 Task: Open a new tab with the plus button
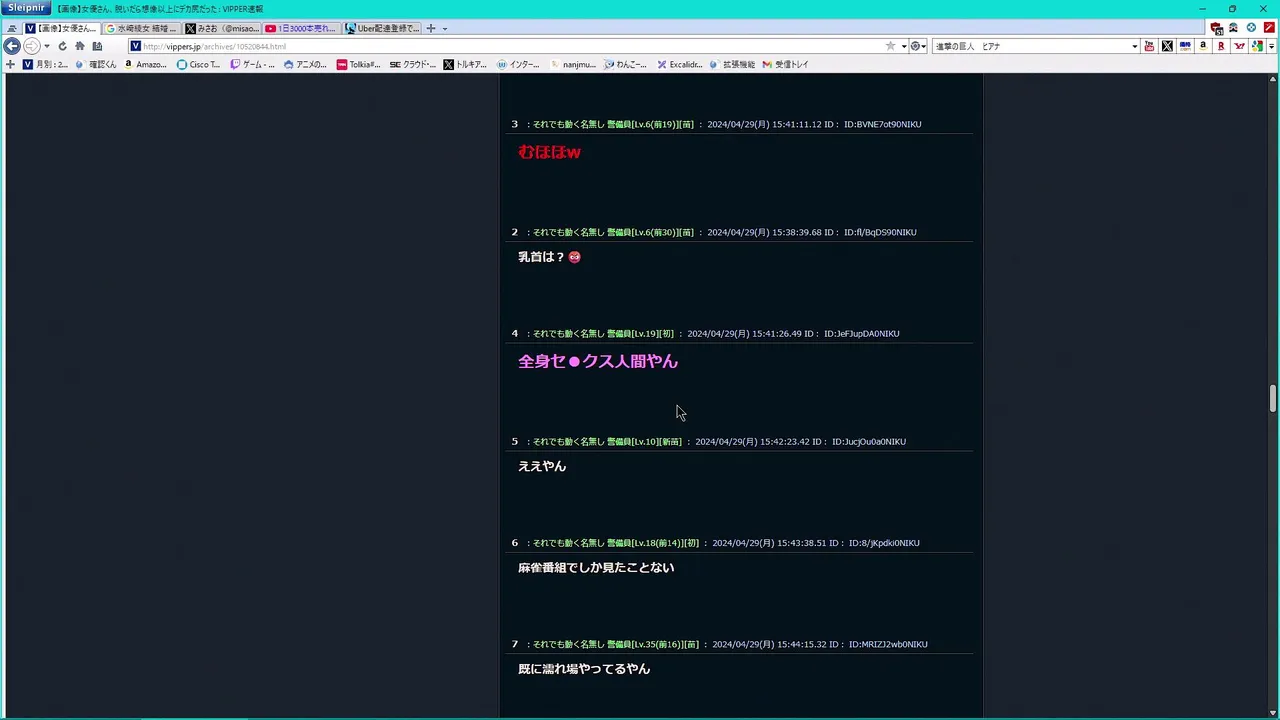coord(431,28)
